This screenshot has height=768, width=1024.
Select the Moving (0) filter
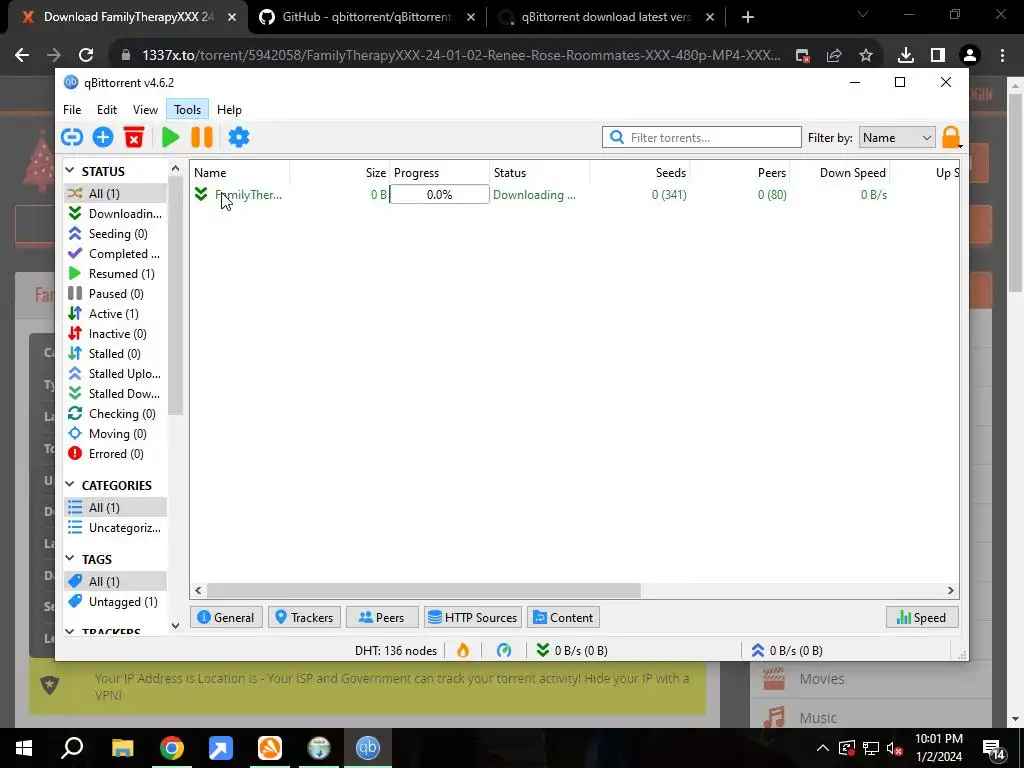116,434
